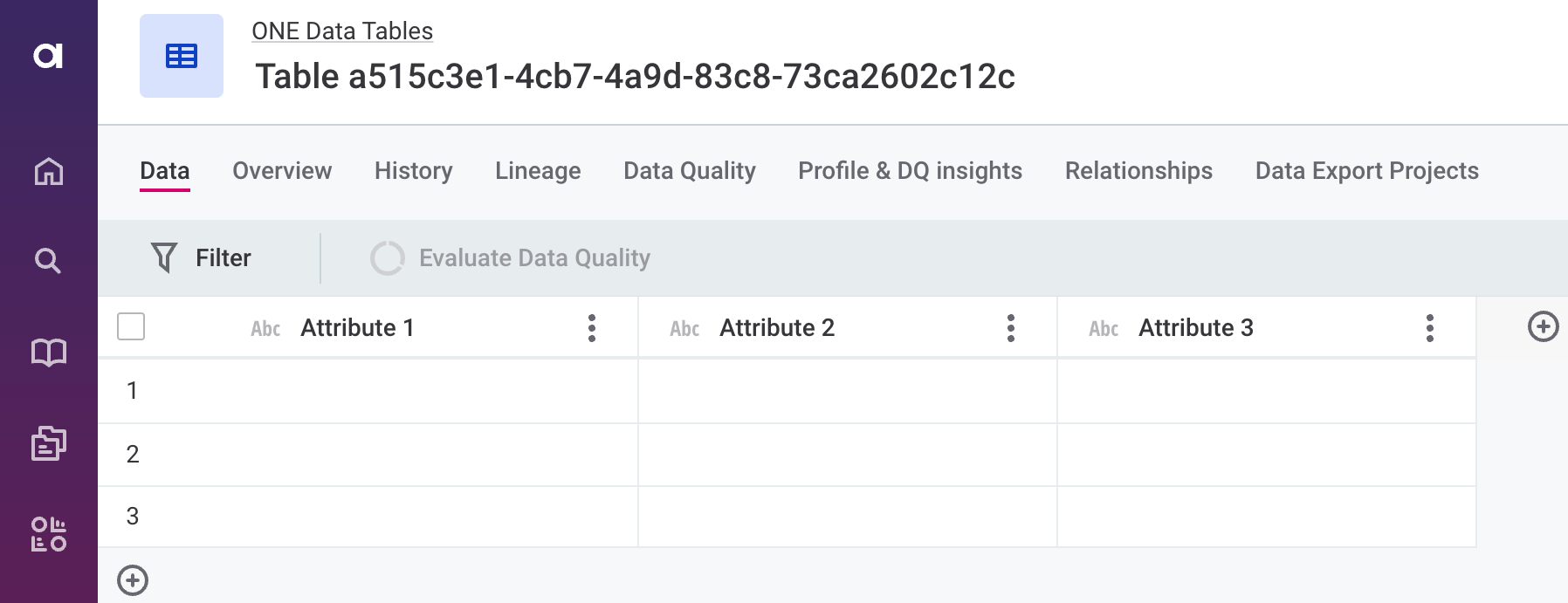Click the Ataccama logo in sidebar
1568x603 pixels.
point(48,56)
